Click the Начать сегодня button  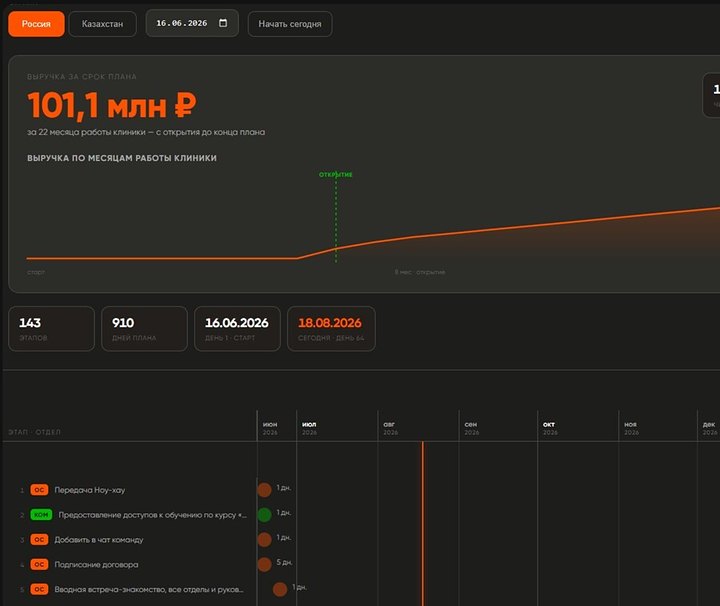pyautogui.click(x=290, y=24)
